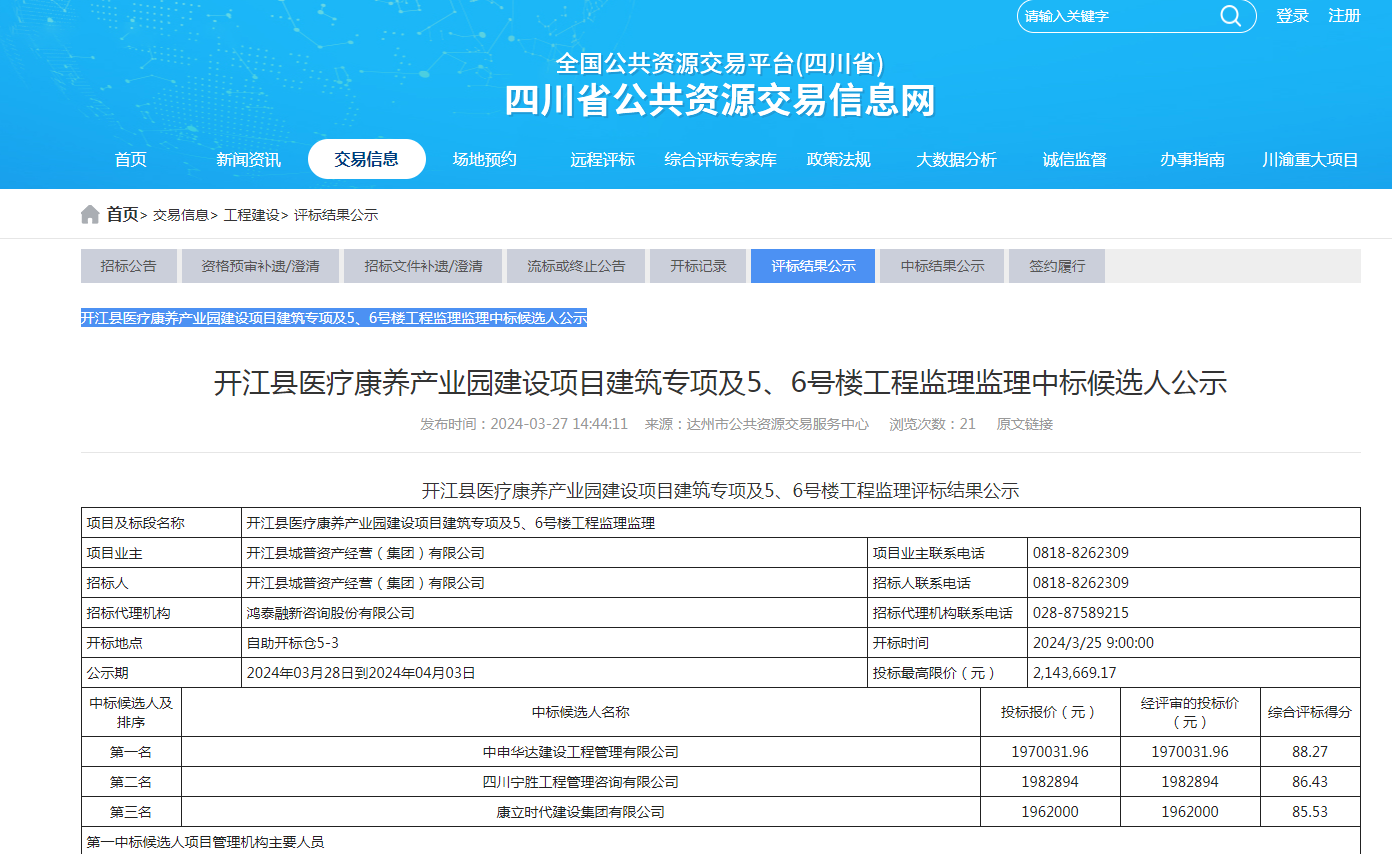Open the 注册 register link
1392x854 pixels.
click(1344, 16)
